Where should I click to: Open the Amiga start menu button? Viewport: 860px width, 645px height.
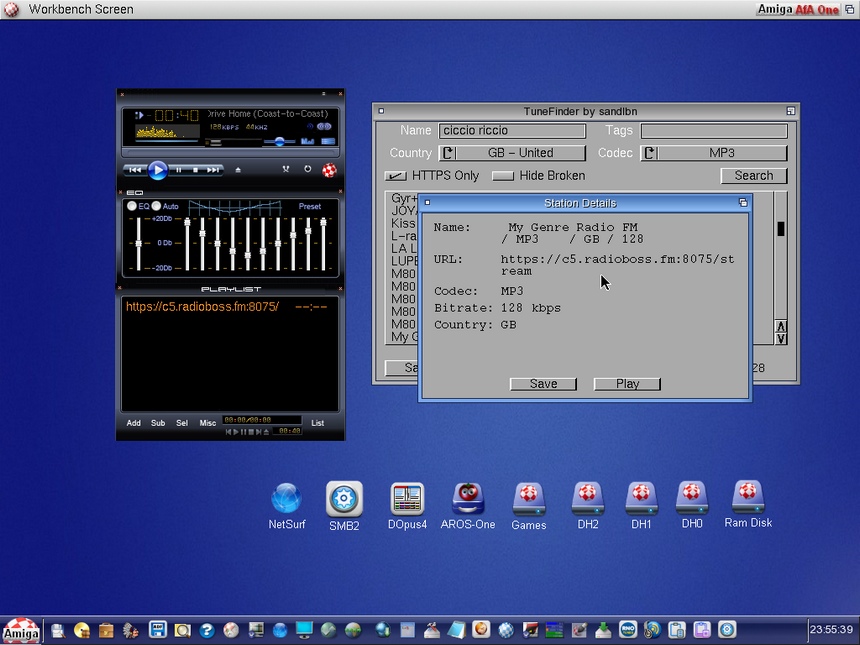click(x=21, y=631)
